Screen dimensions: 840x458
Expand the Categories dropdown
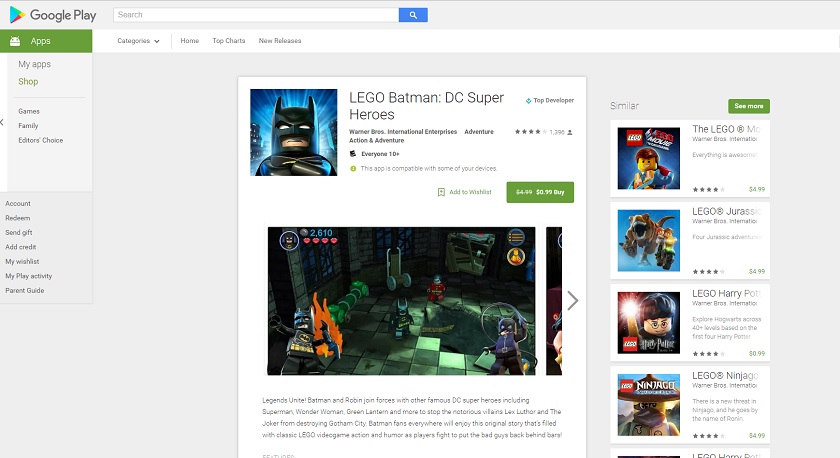point(138,41)
